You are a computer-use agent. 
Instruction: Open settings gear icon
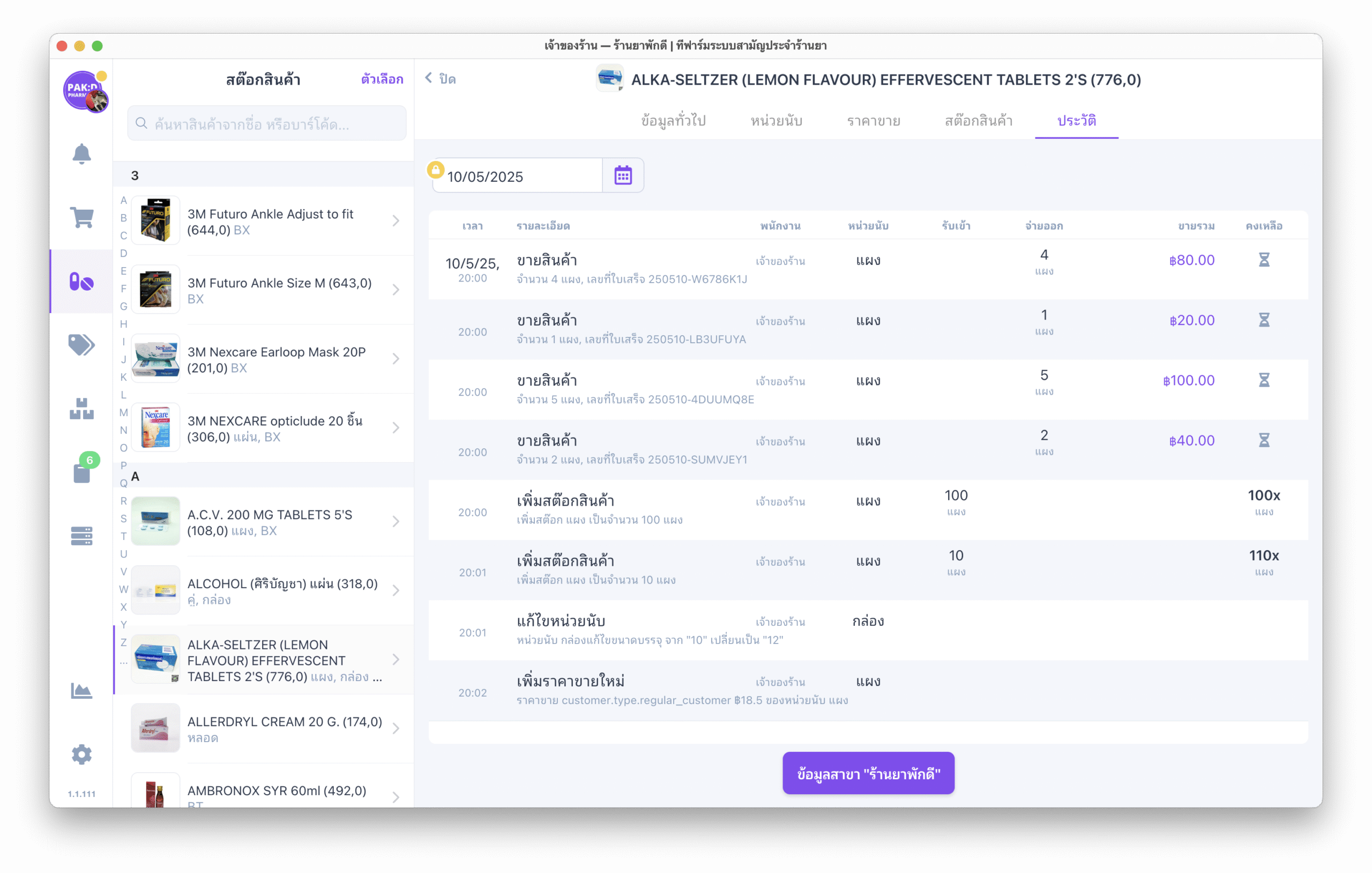click(x=81, y=754)
